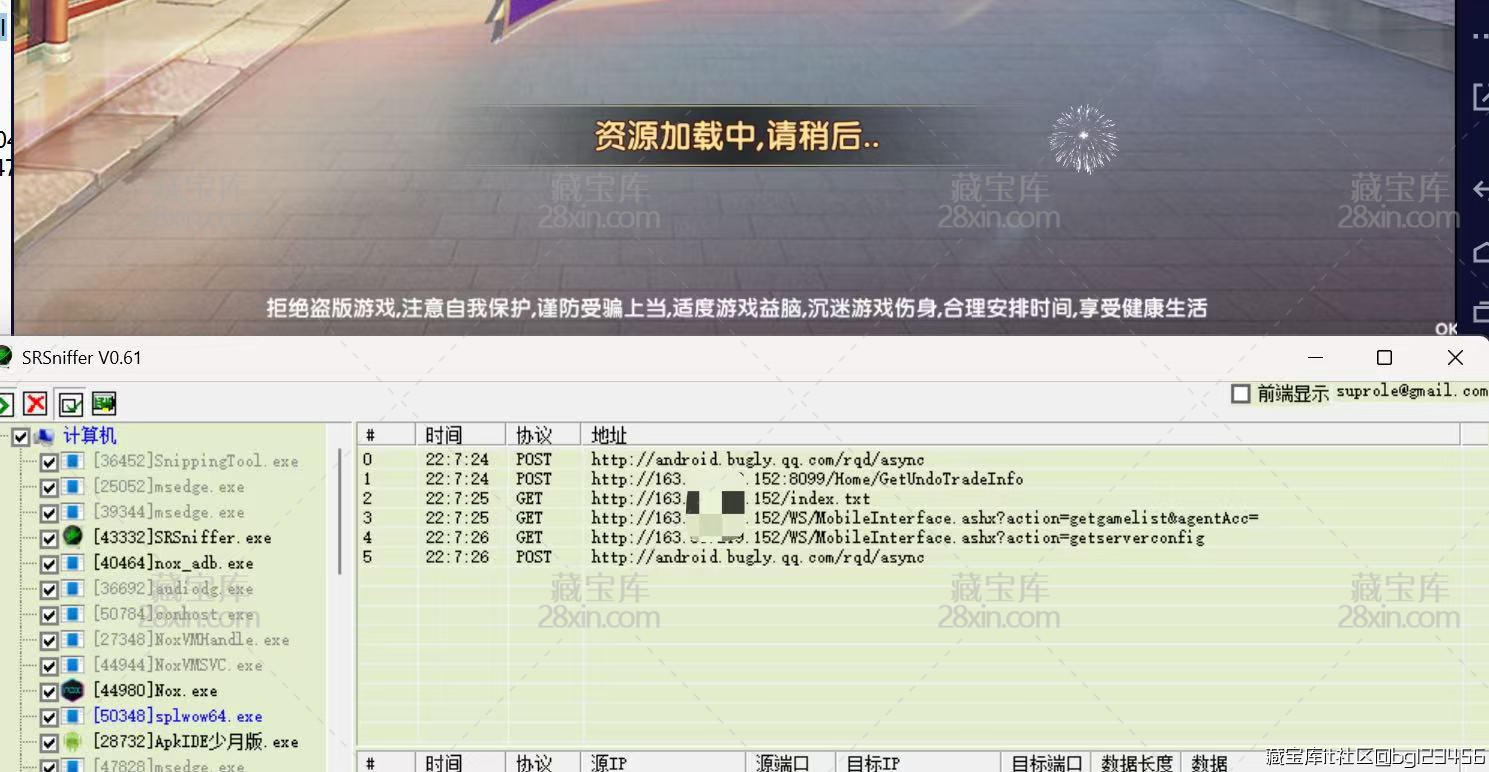Select the [36452]SnippingTool.exe process label
This screenshot has width=1489, height=772.
point(195,461)
